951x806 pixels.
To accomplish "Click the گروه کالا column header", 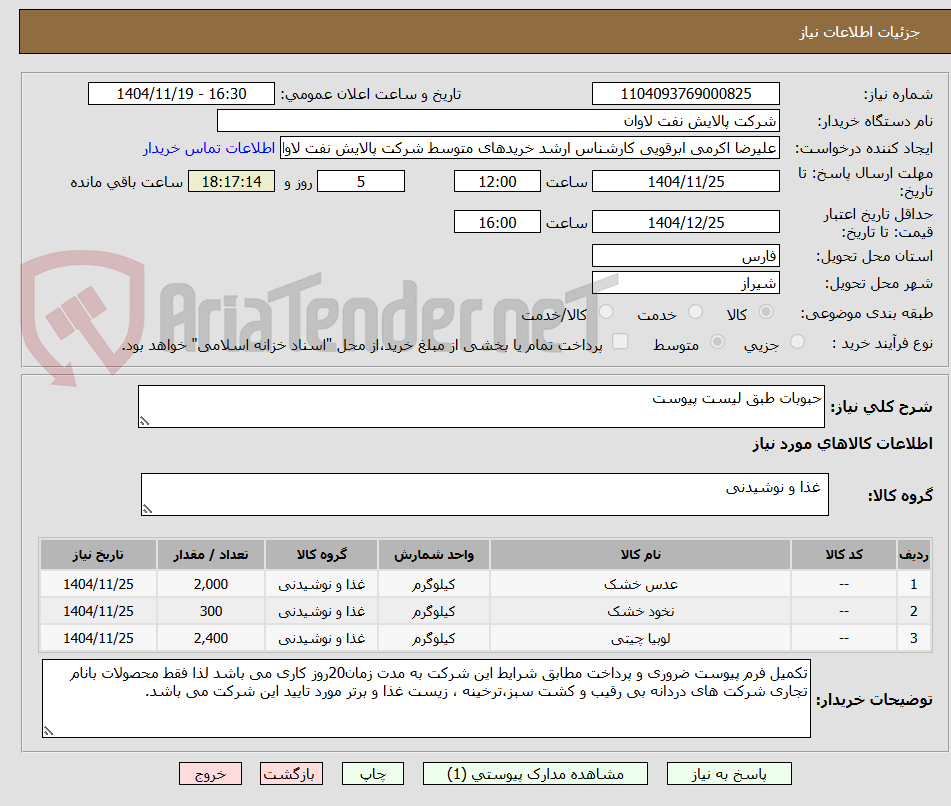I will click(x=321, y=554).
